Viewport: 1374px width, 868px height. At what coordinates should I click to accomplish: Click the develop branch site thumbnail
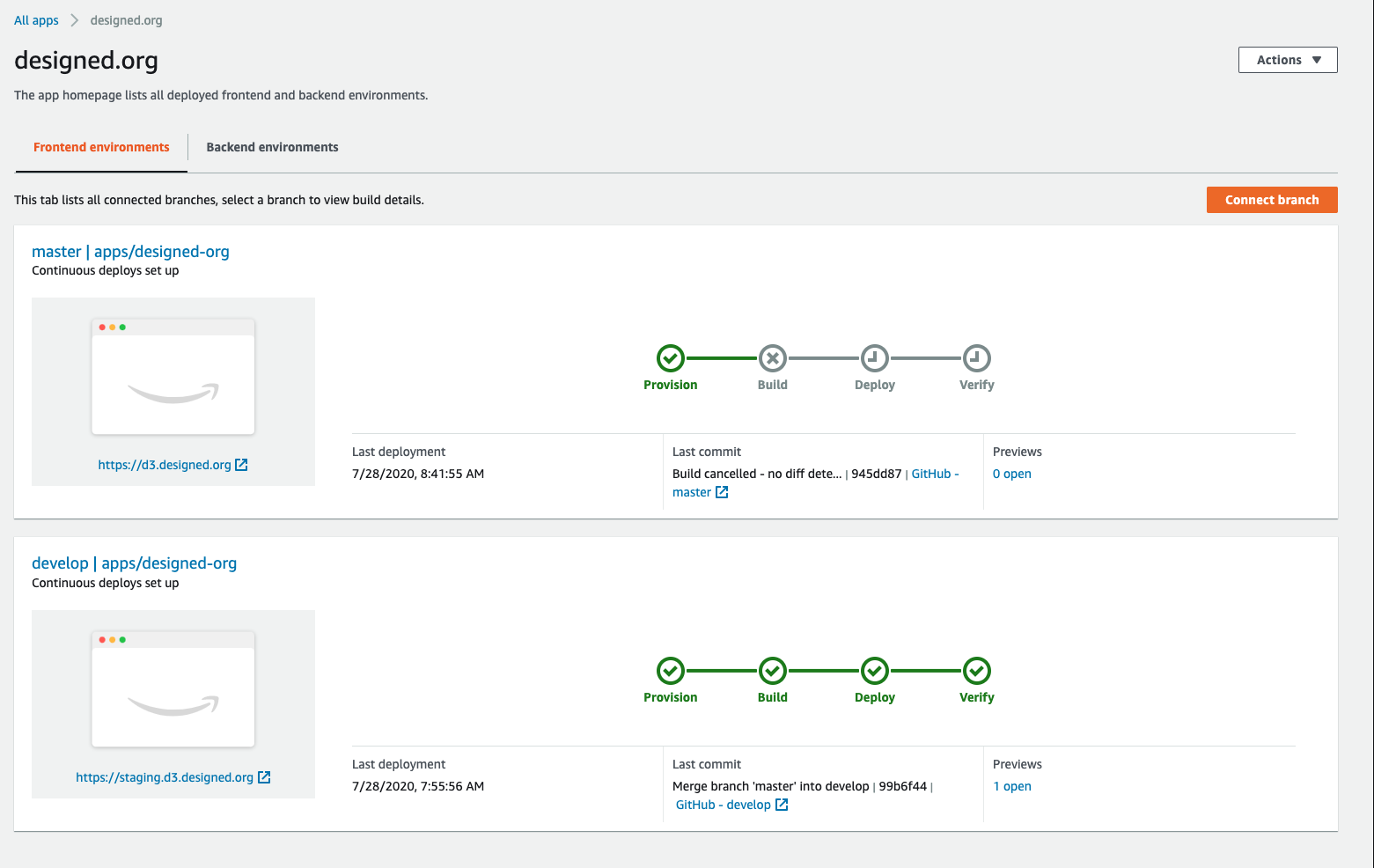[x=173, y=689]
